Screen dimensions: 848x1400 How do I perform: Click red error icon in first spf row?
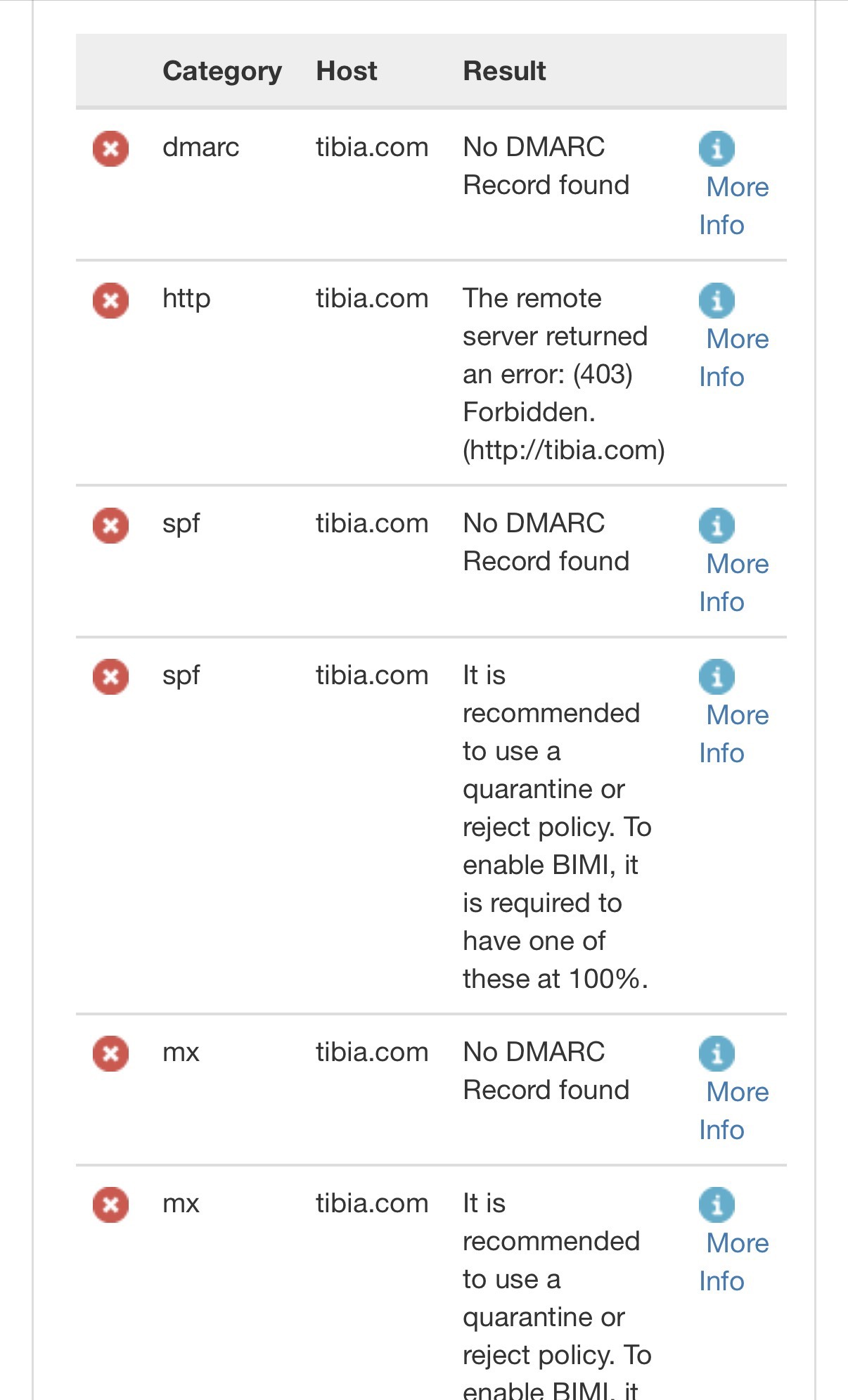tap(110, 525)
